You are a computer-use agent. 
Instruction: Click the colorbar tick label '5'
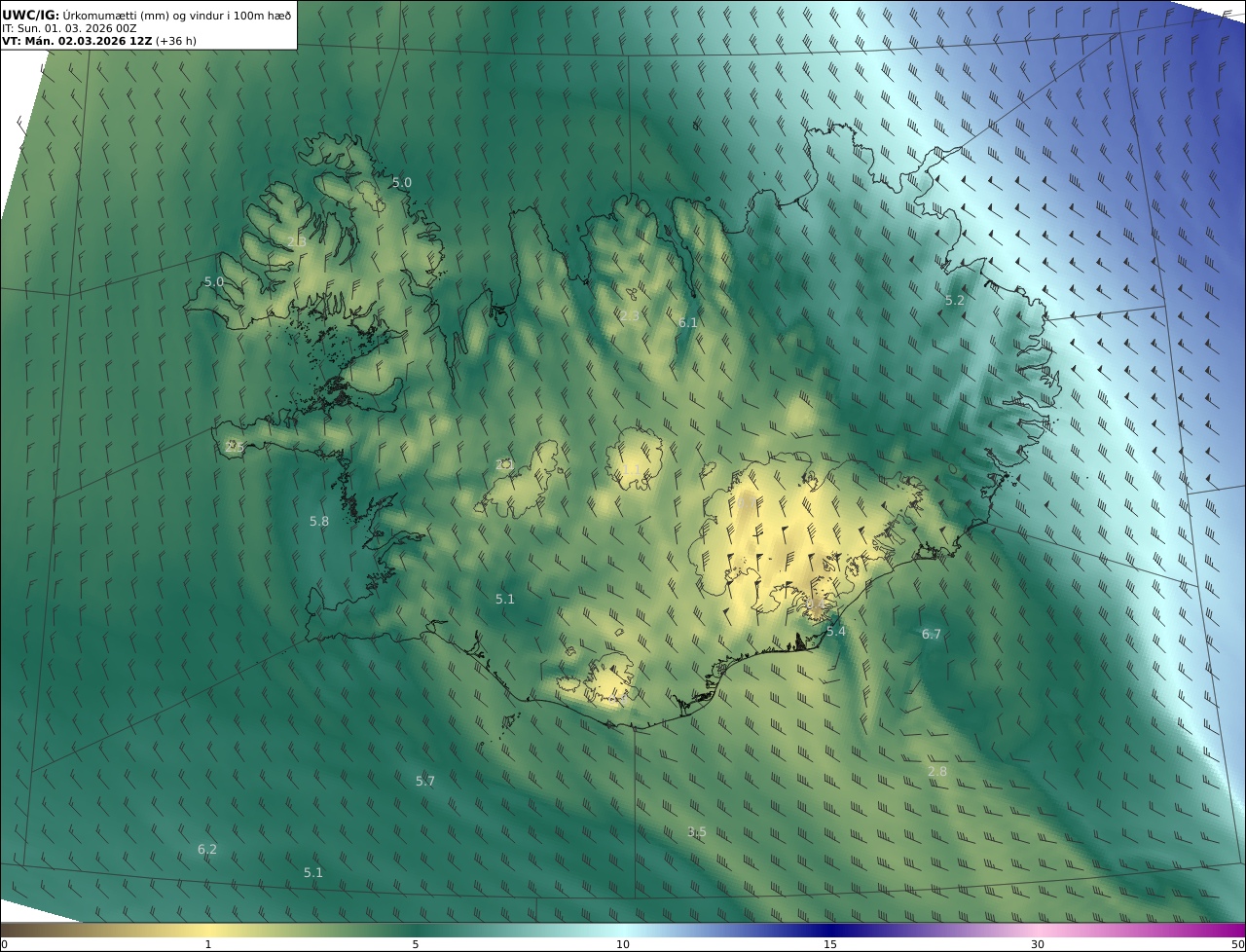(416, 944)
